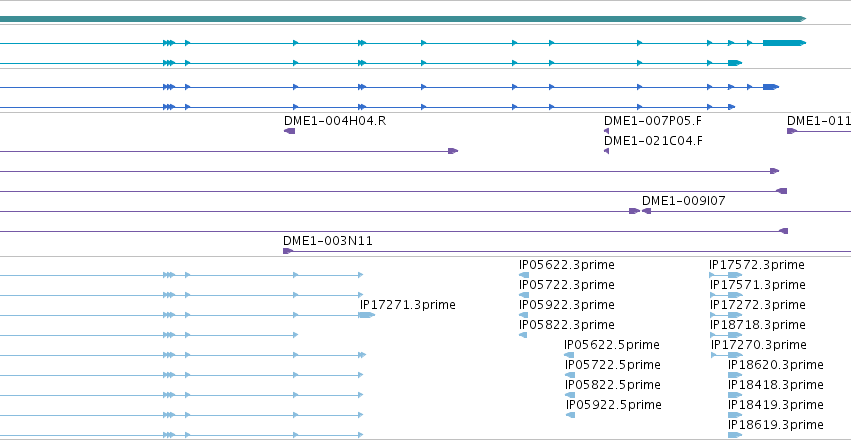
Task: Select the IP05722.5prime feature label
Action: point(612,365)
